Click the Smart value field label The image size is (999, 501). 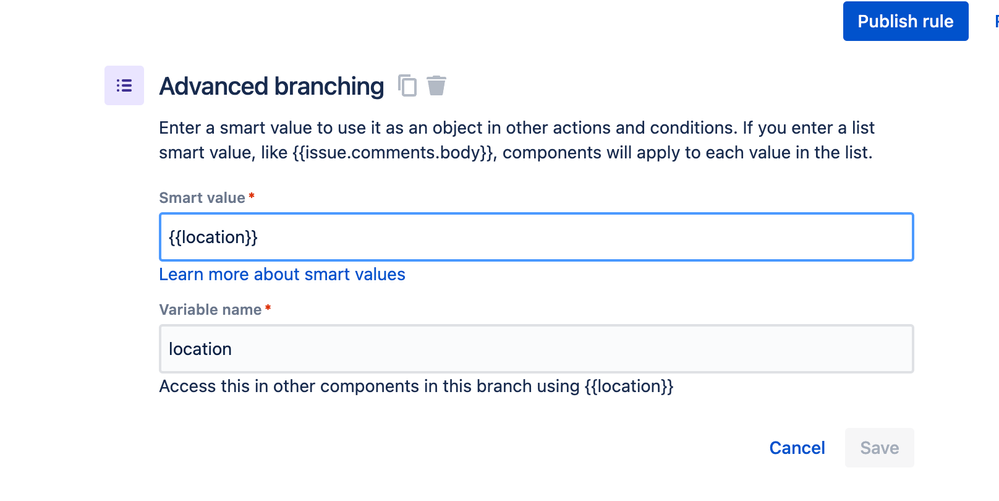pyautogui.click(x=201, y=198)
